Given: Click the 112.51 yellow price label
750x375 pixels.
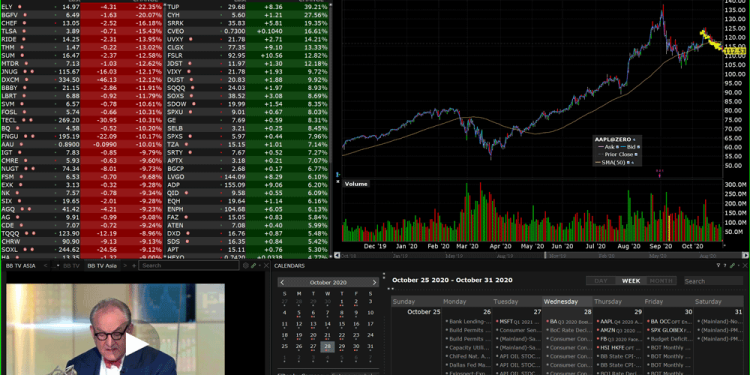Looking at the screenshot, I should [x=736, y=51].
